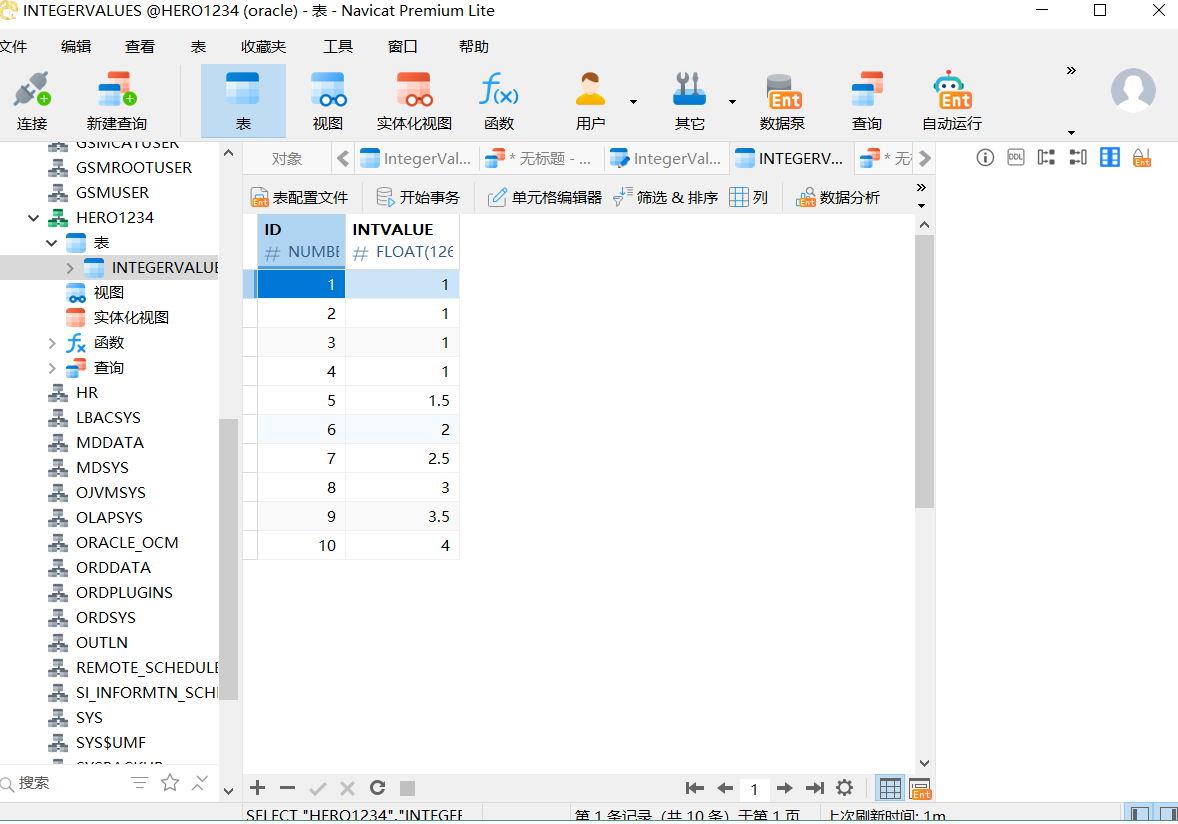Go to next page of records
The image size is (1178, 824).
tap(784, 788)
